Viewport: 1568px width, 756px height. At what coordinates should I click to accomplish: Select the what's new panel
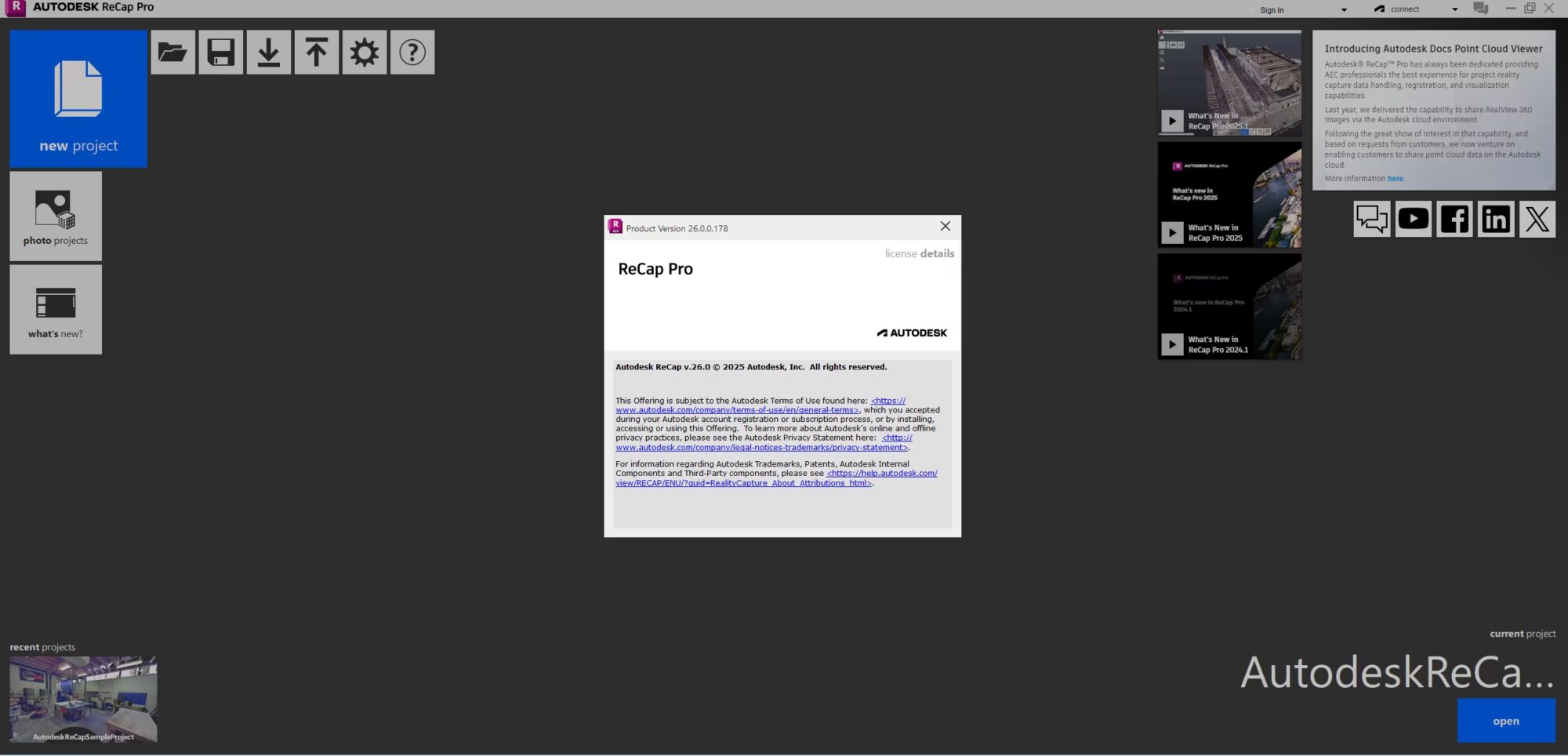click(x=55, y=309)
